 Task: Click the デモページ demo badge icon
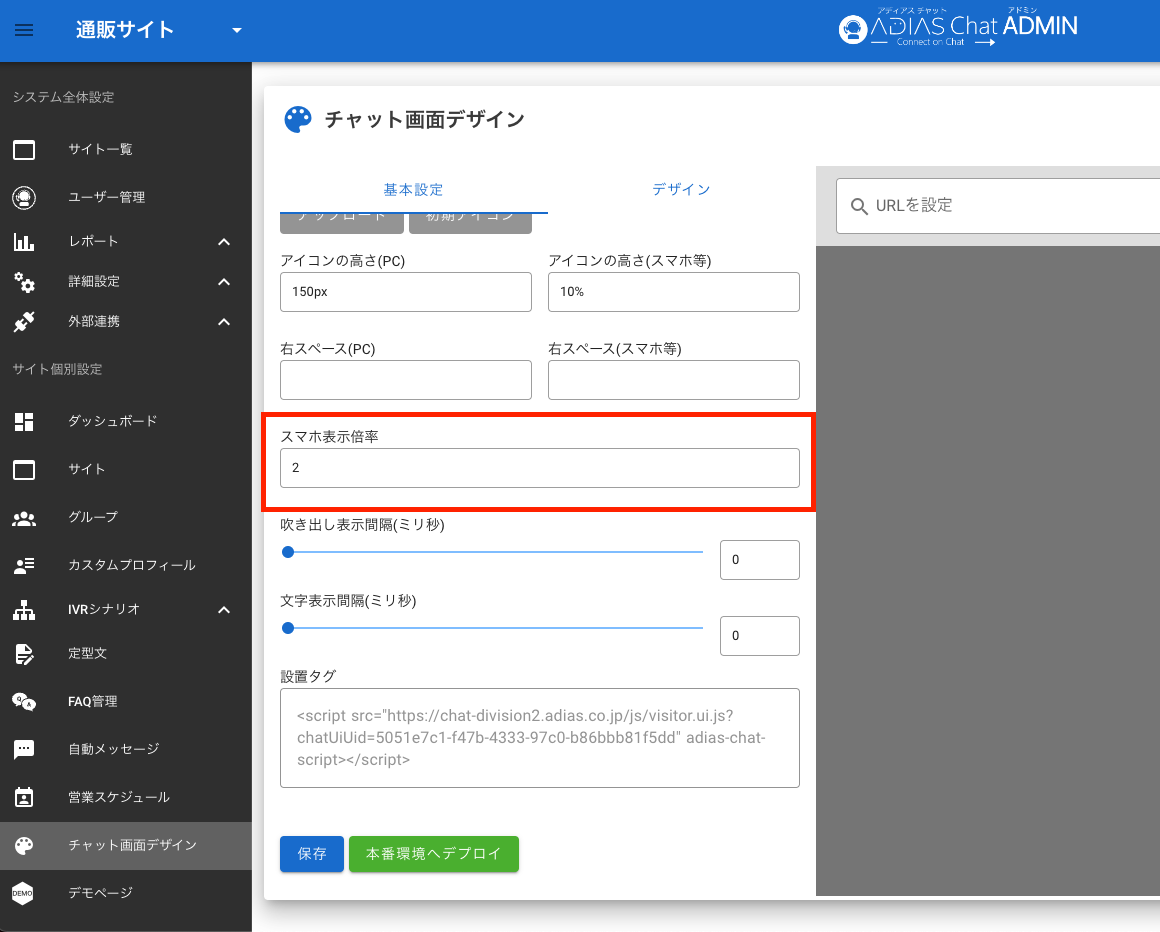click(24, 893)
